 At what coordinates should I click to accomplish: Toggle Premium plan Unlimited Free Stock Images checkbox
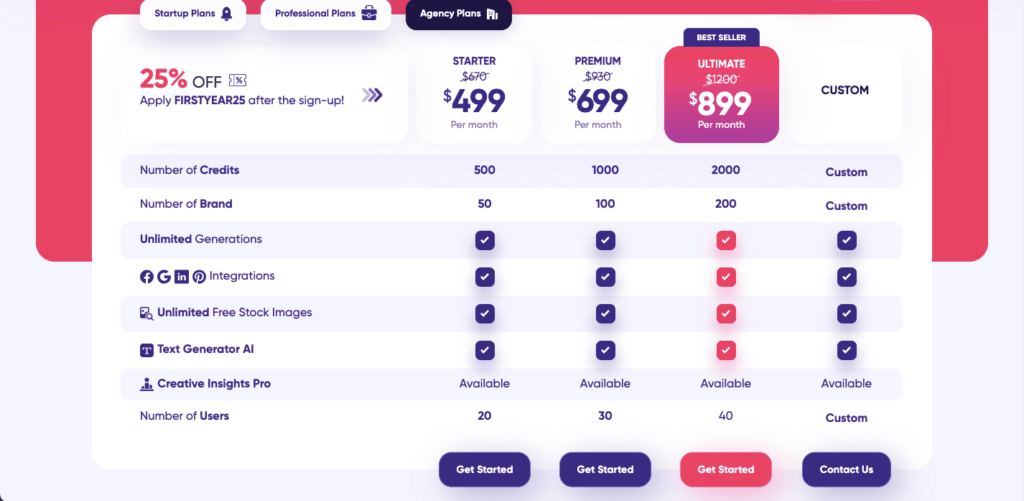(x=605, y=314)
